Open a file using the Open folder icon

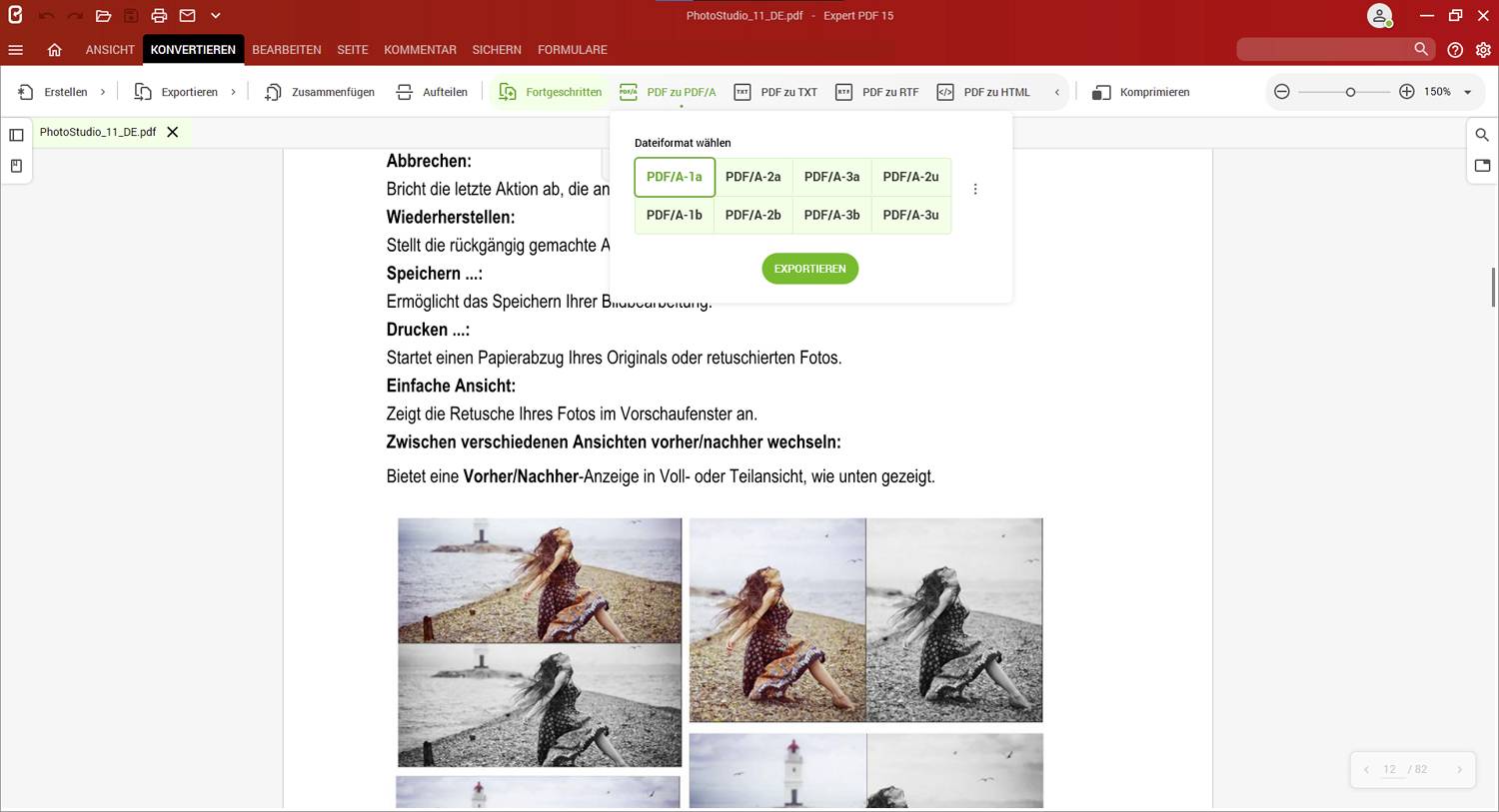point(104,15)
